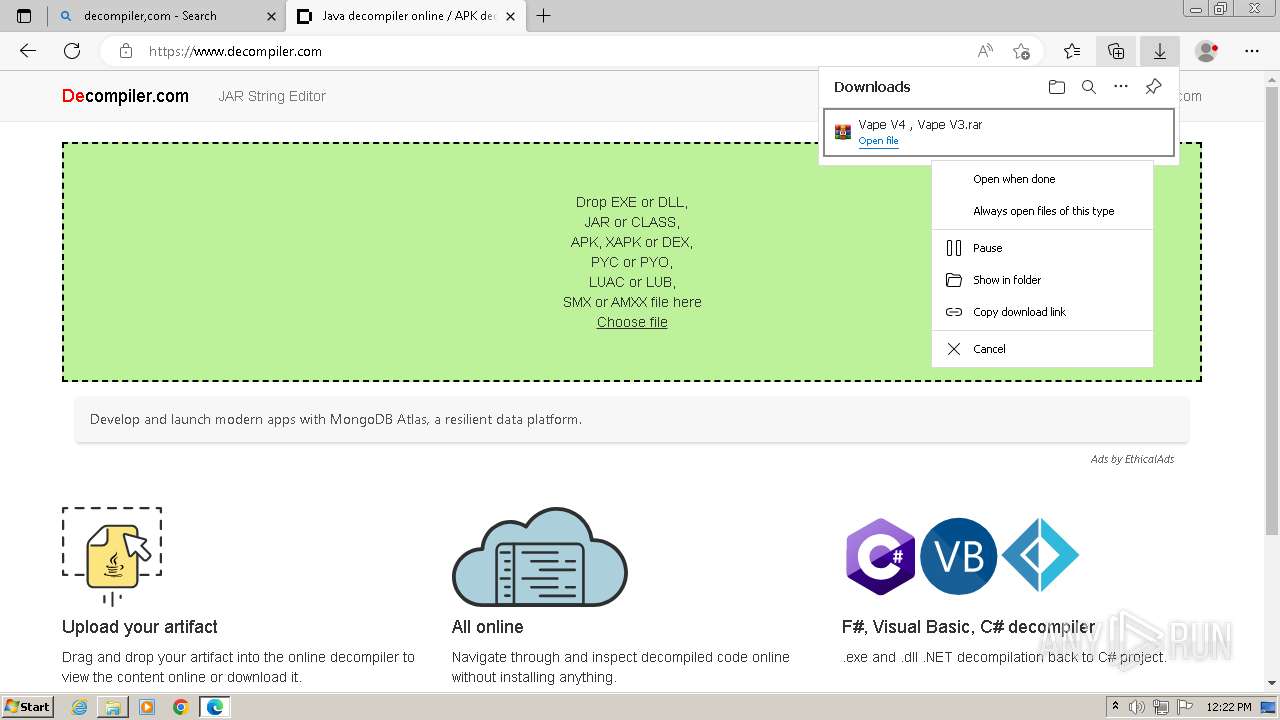Viewport: 1280px width, 720px height.
Task: Pause the download from context menu
Action: pos(1042,248)
